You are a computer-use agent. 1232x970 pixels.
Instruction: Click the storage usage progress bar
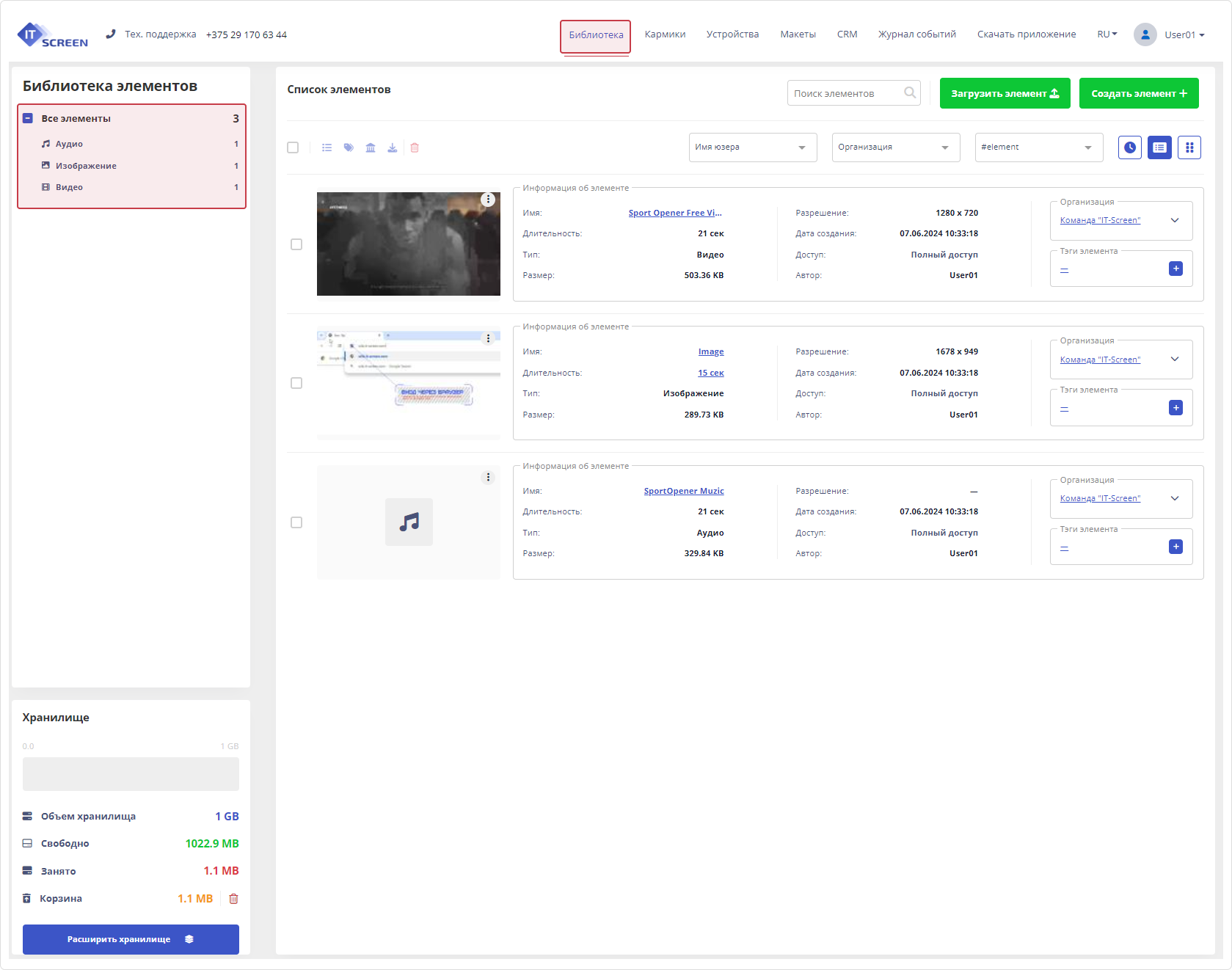pyautogui.click(x=131, y=774)
